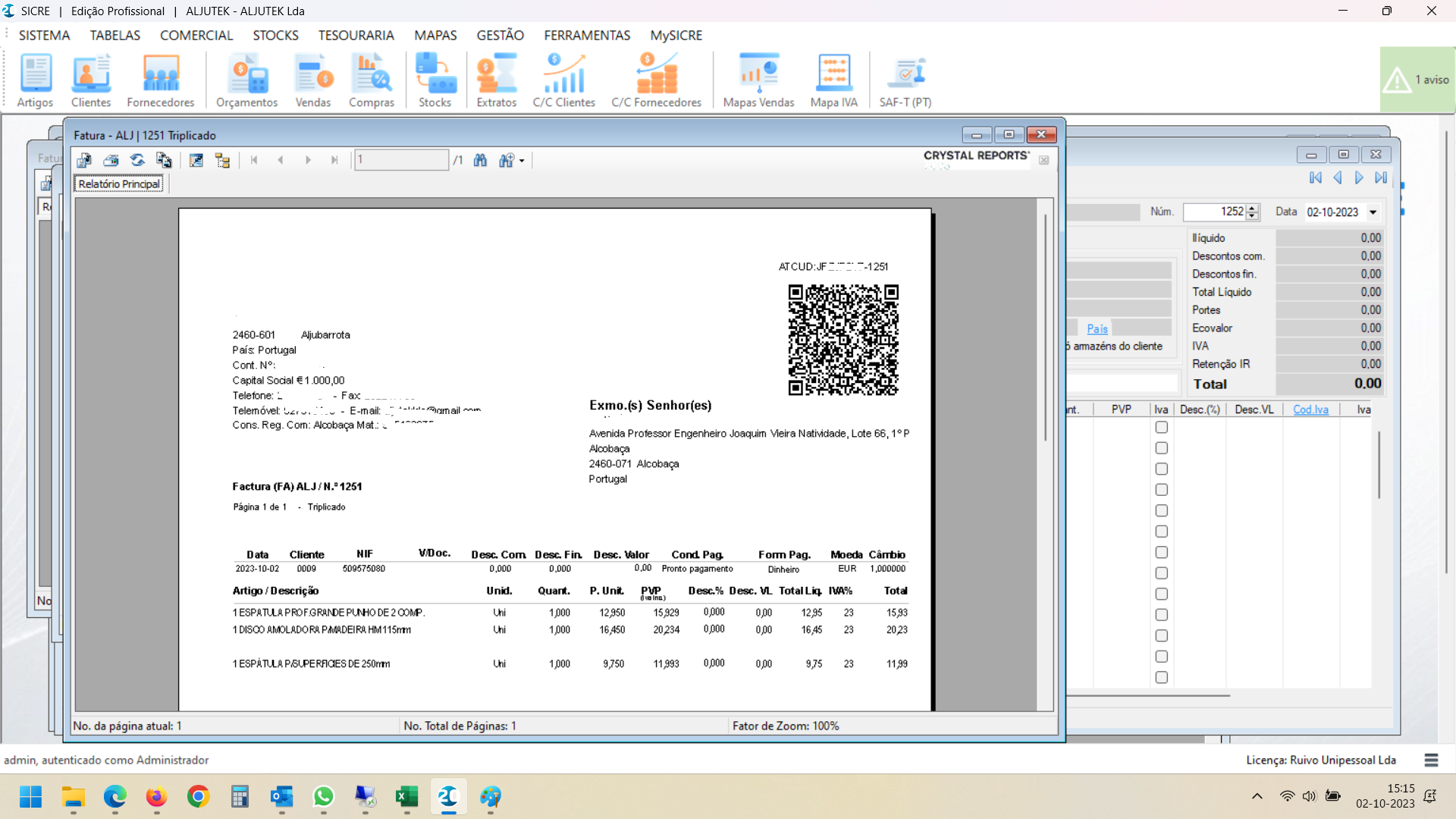The image size is (1456, 819).
Task: Click first record arrow in background invoice window
Action: (x=1316, y=177)
